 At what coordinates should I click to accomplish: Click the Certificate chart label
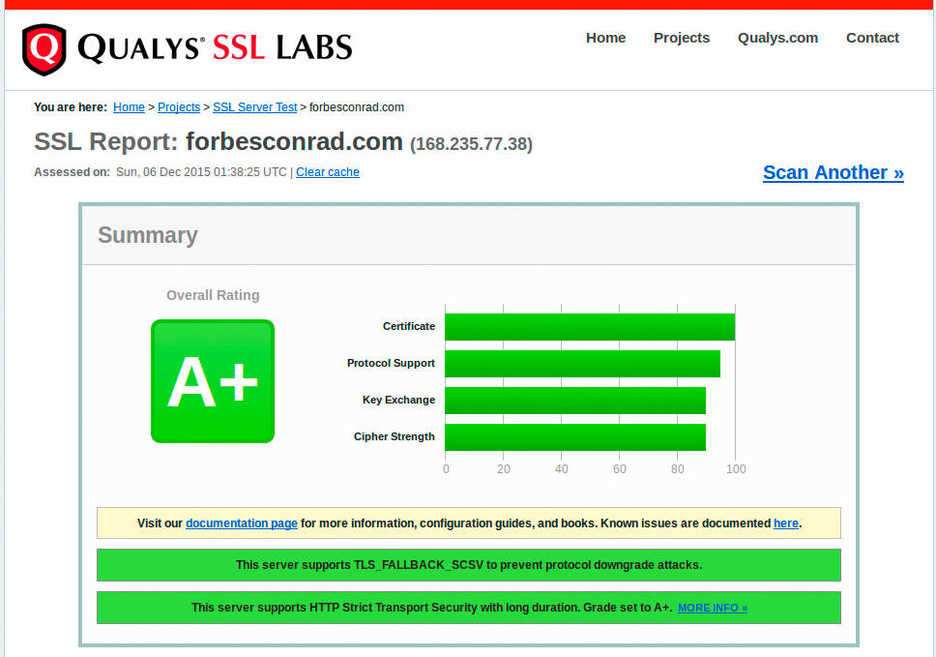click(x=409, y=326)
